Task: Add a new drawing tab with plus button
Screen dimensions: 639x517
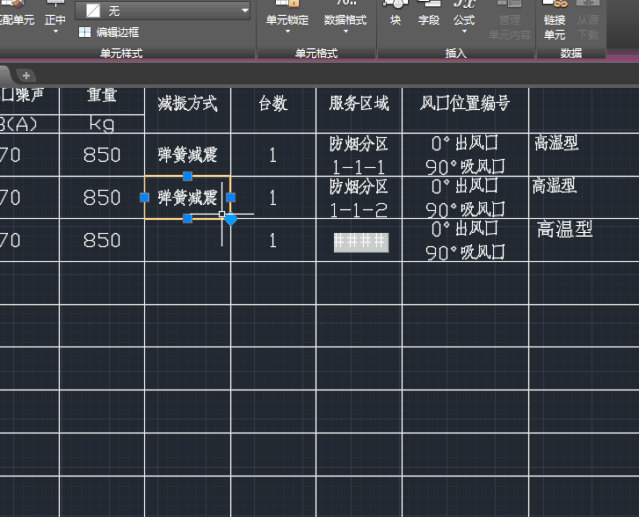Action: point(26,75)
